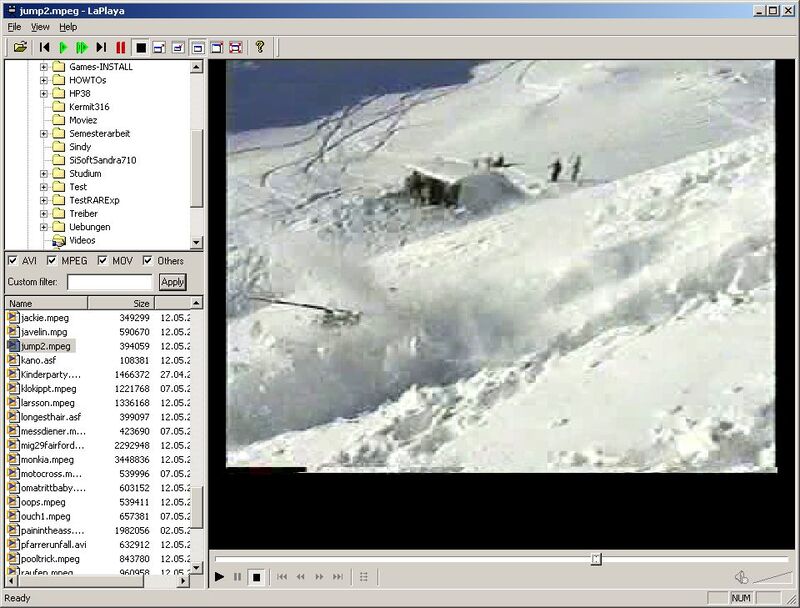Image resolution: width=800 pixels, height=608 pixels.
Task: Open the File menu
Action: pos(14,27)
